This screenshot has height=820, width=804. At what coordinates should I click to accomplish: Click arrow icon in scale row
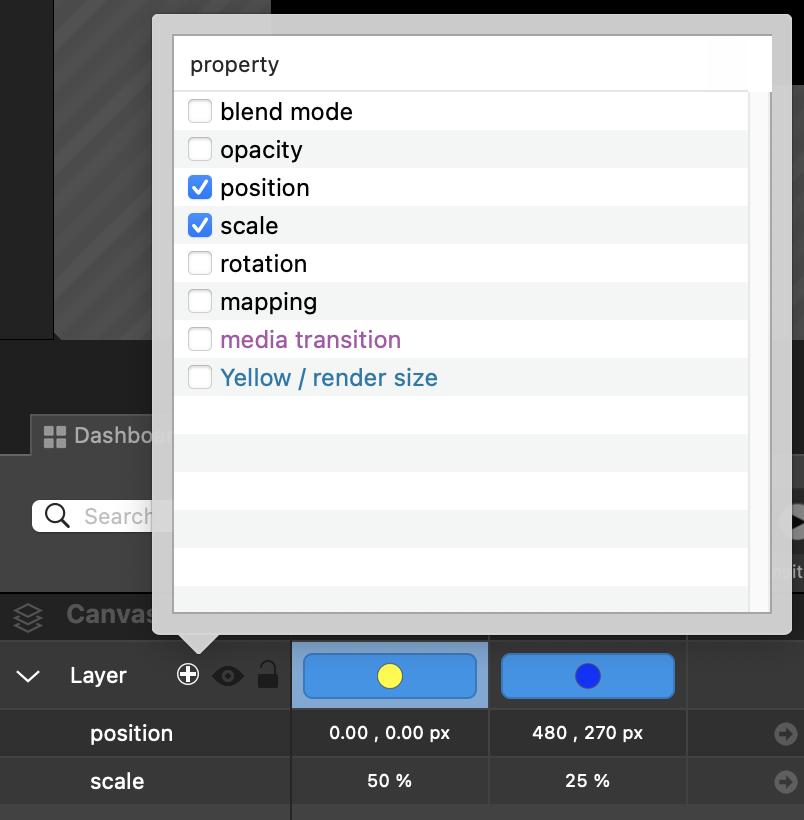click(x=785, y=781)
